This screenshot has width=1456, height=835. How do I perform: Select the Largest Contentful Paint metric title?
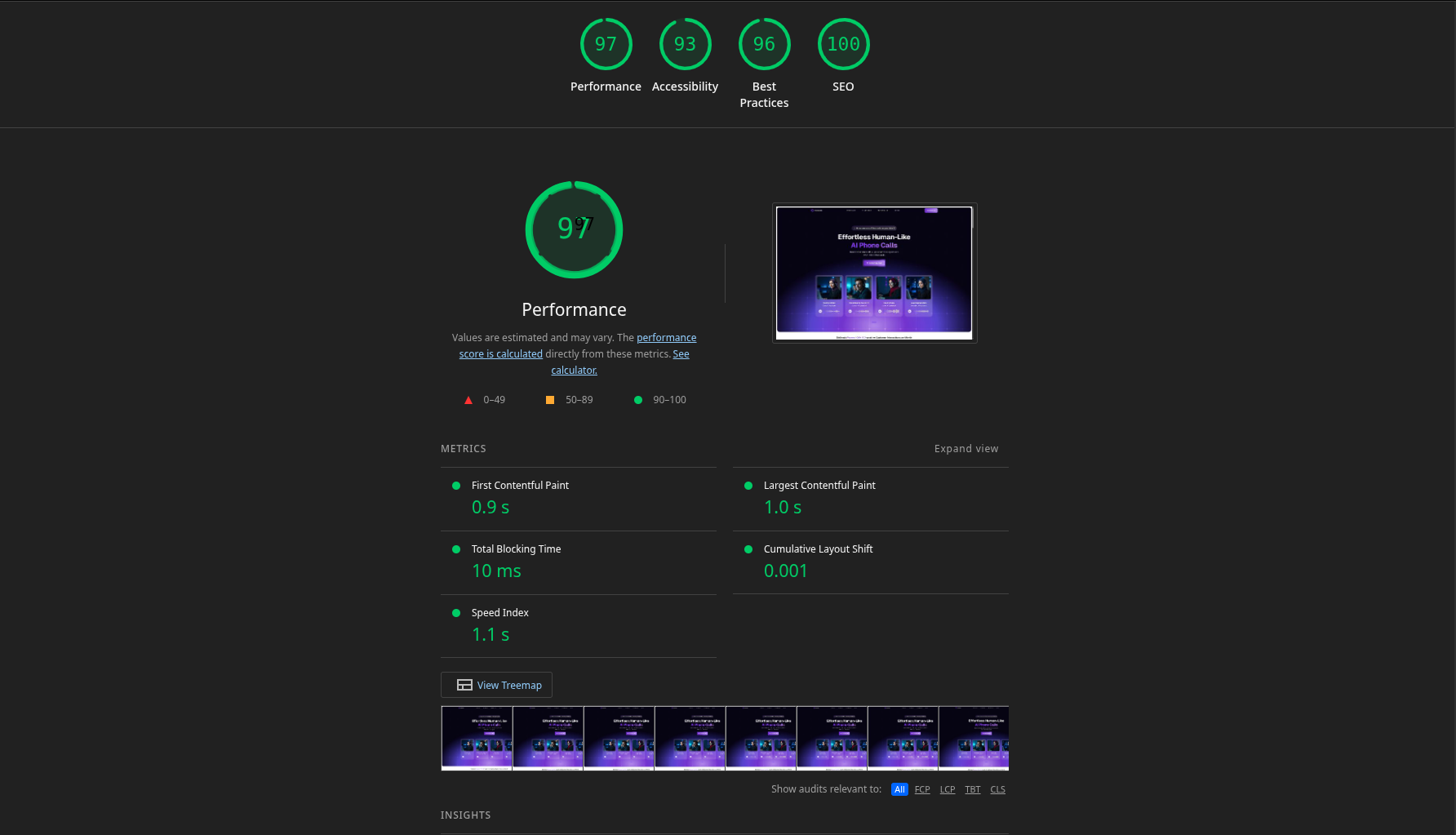[819, 486]
